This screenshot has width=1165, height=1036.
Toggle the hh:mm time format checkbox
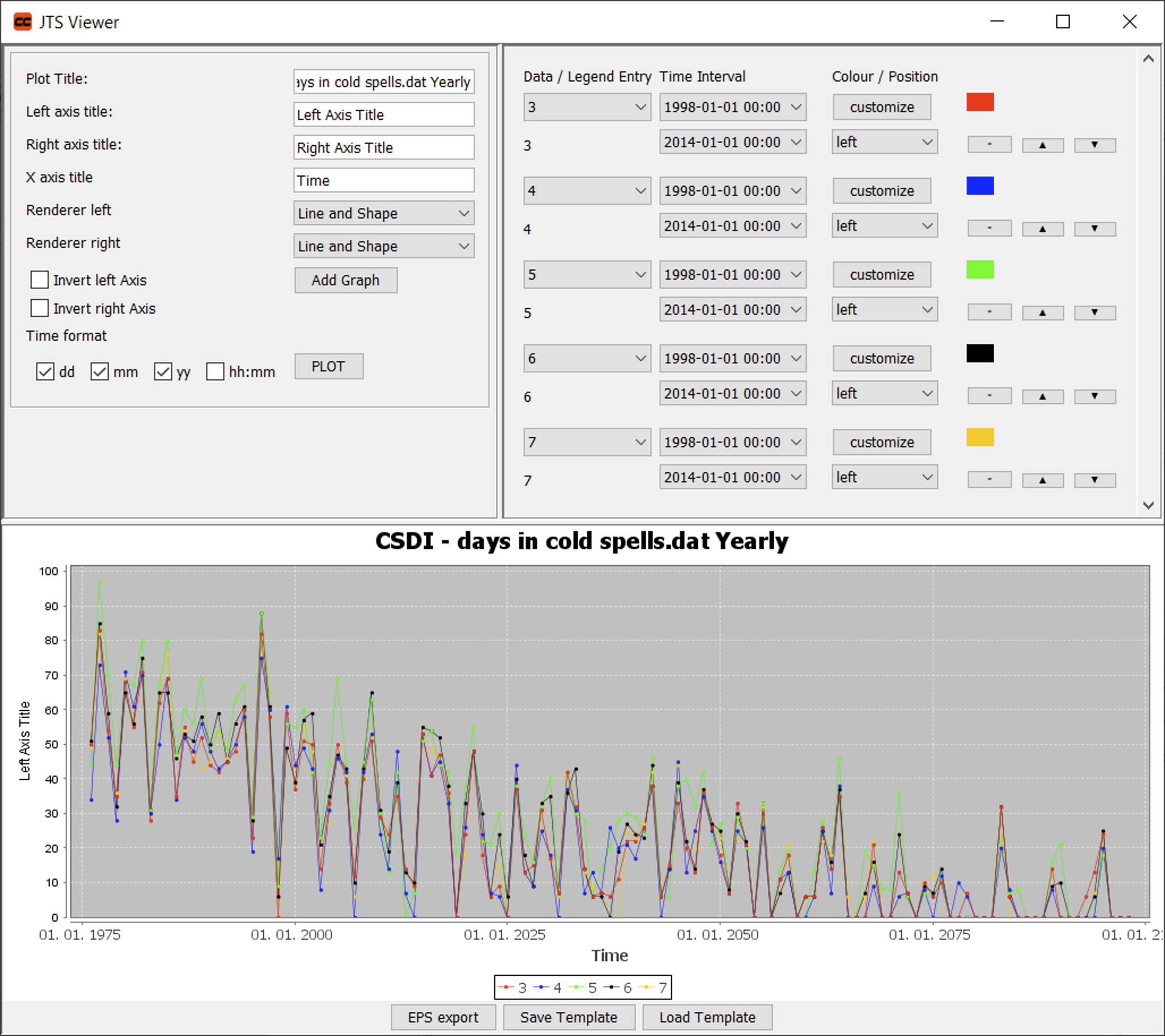pyautogui.click(x=215, y=372)
